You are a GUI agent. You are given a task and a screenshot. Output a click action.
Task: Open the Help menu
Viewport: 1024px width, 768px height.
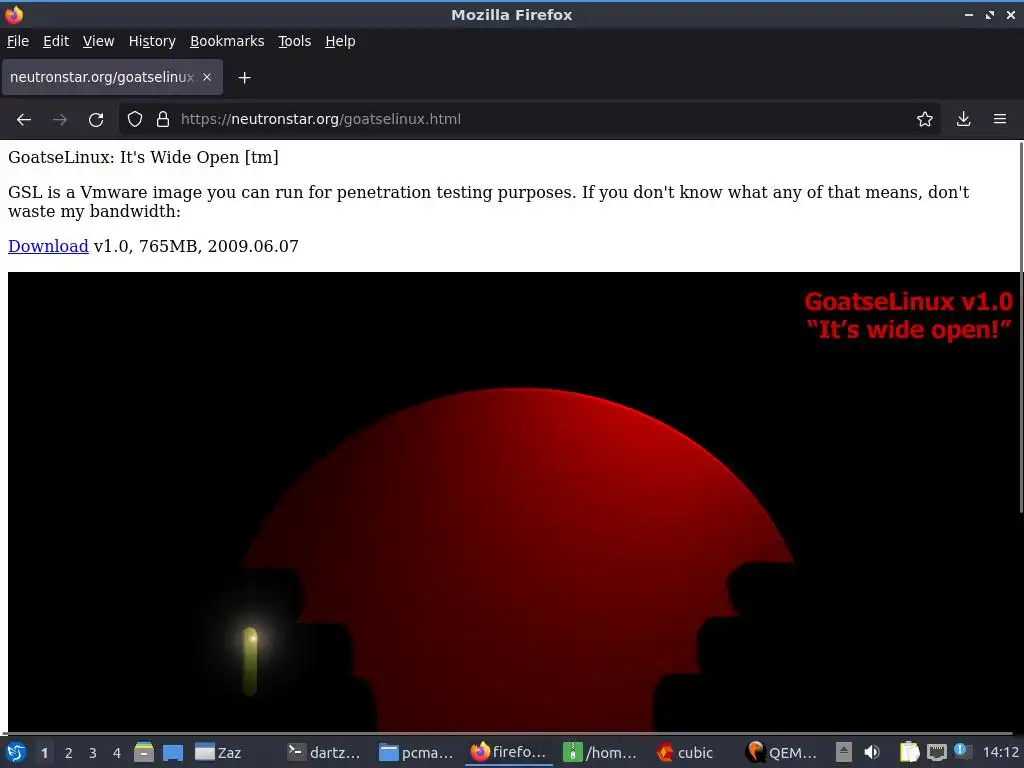click(340, 41)
